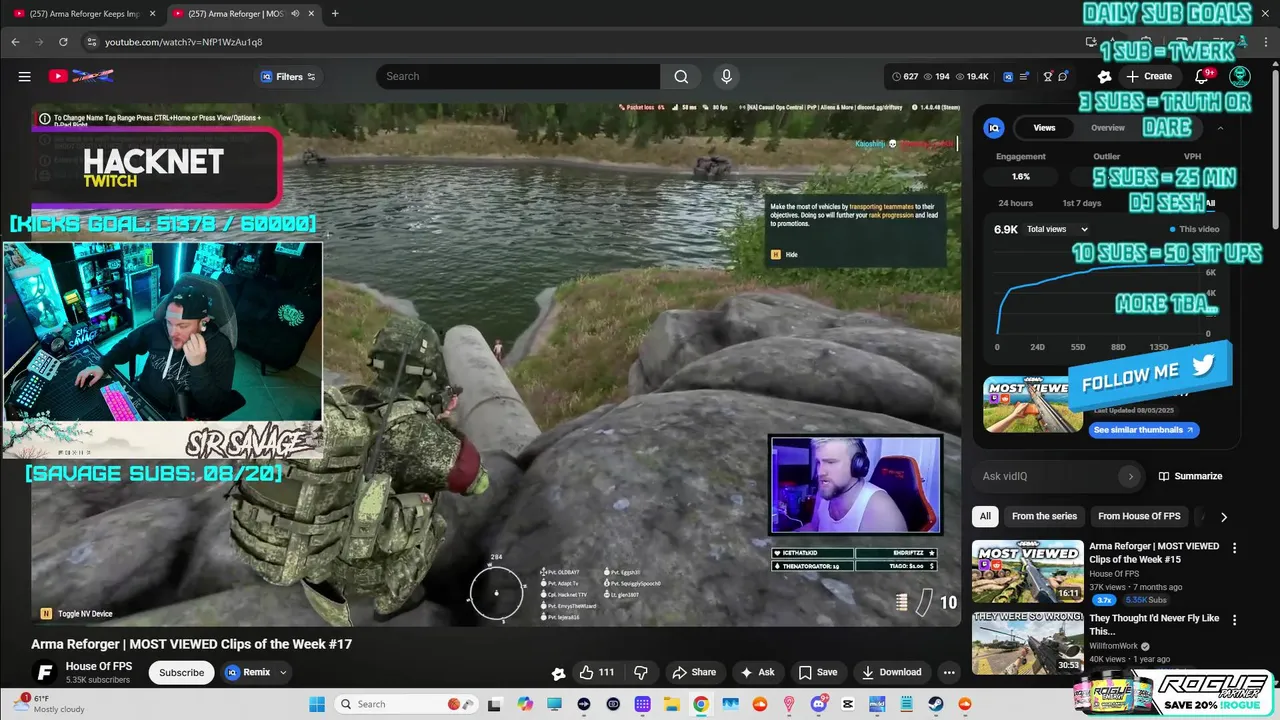This screenshot has height=720, width=1280.
Task: Open the Total views metric dropdown
Action: (1056, 229)
